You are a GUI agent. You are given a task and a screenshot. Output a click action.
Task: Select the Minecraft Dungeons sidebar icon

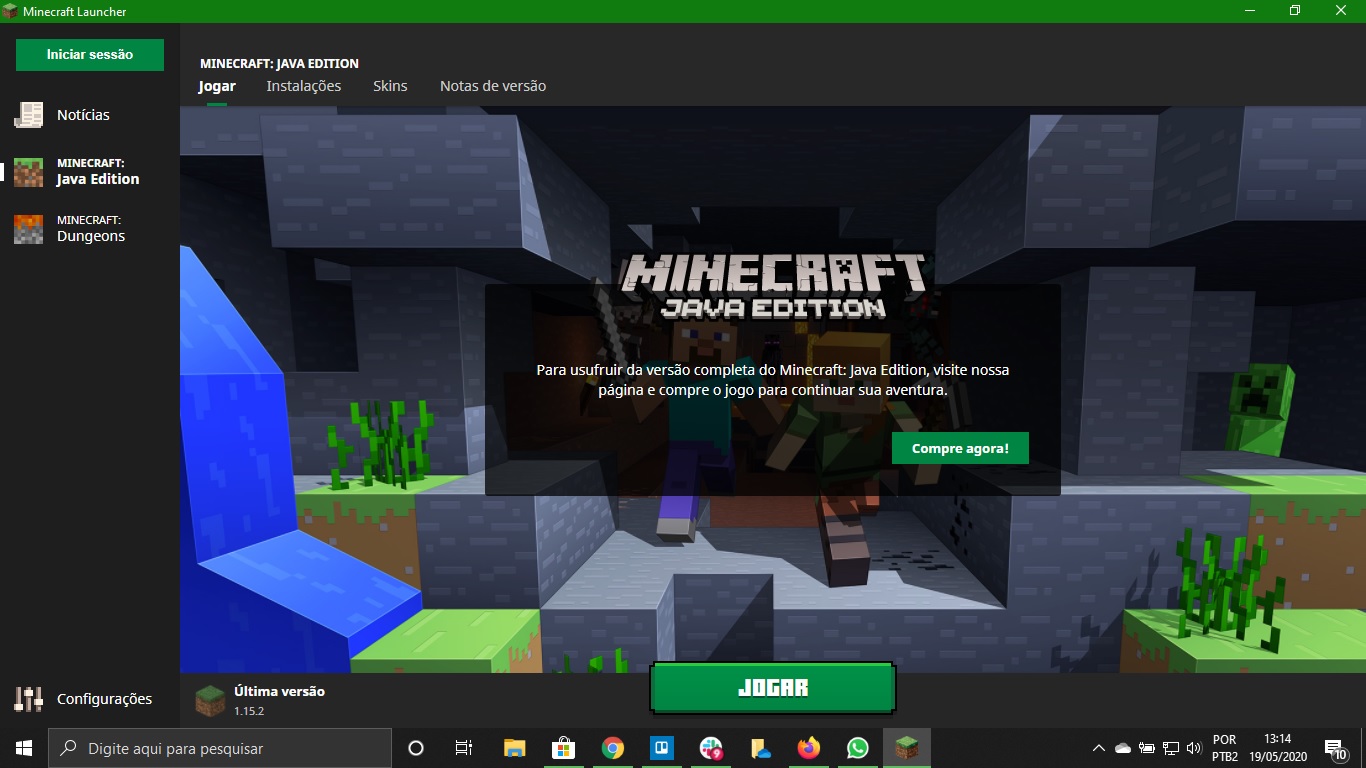click(x=28, y=229)
